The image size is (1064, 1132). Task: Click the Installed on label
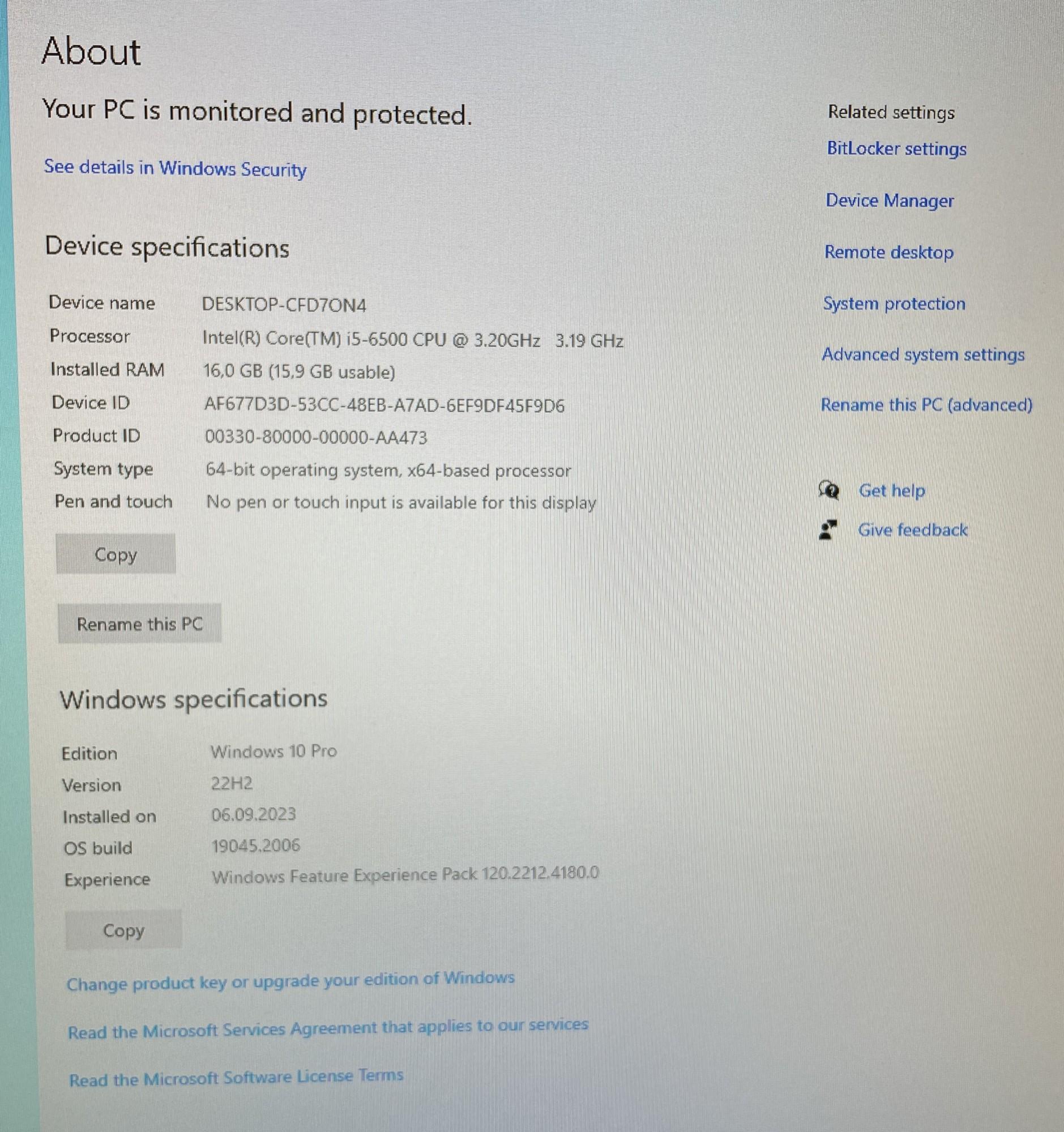pos(109,817)
